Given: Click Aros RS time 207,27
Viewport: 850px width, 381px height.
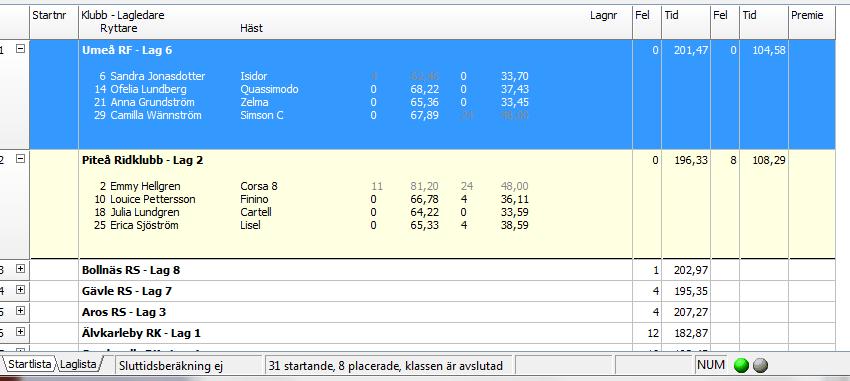Looking at the screenshot, I should click(x=691, y=312).
